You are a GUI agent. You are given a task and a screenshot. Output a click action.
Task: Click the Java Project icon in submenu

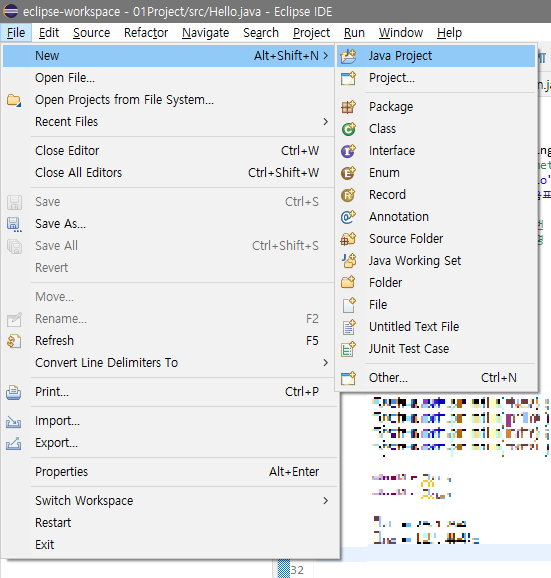[348, 56]
